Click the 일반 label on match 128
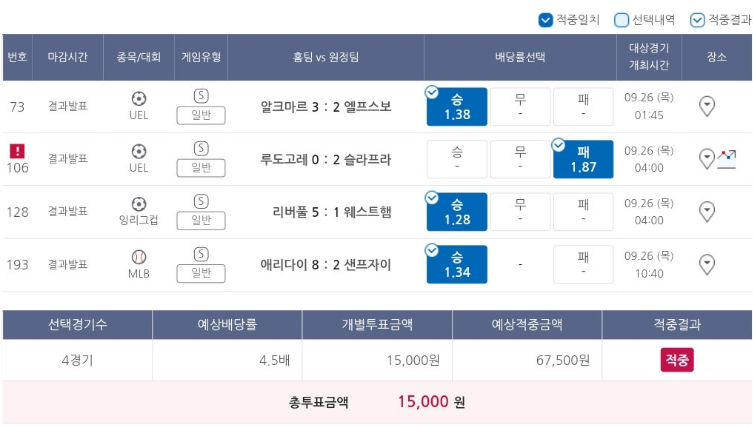The image size is (753, 426). coord(201,220)
